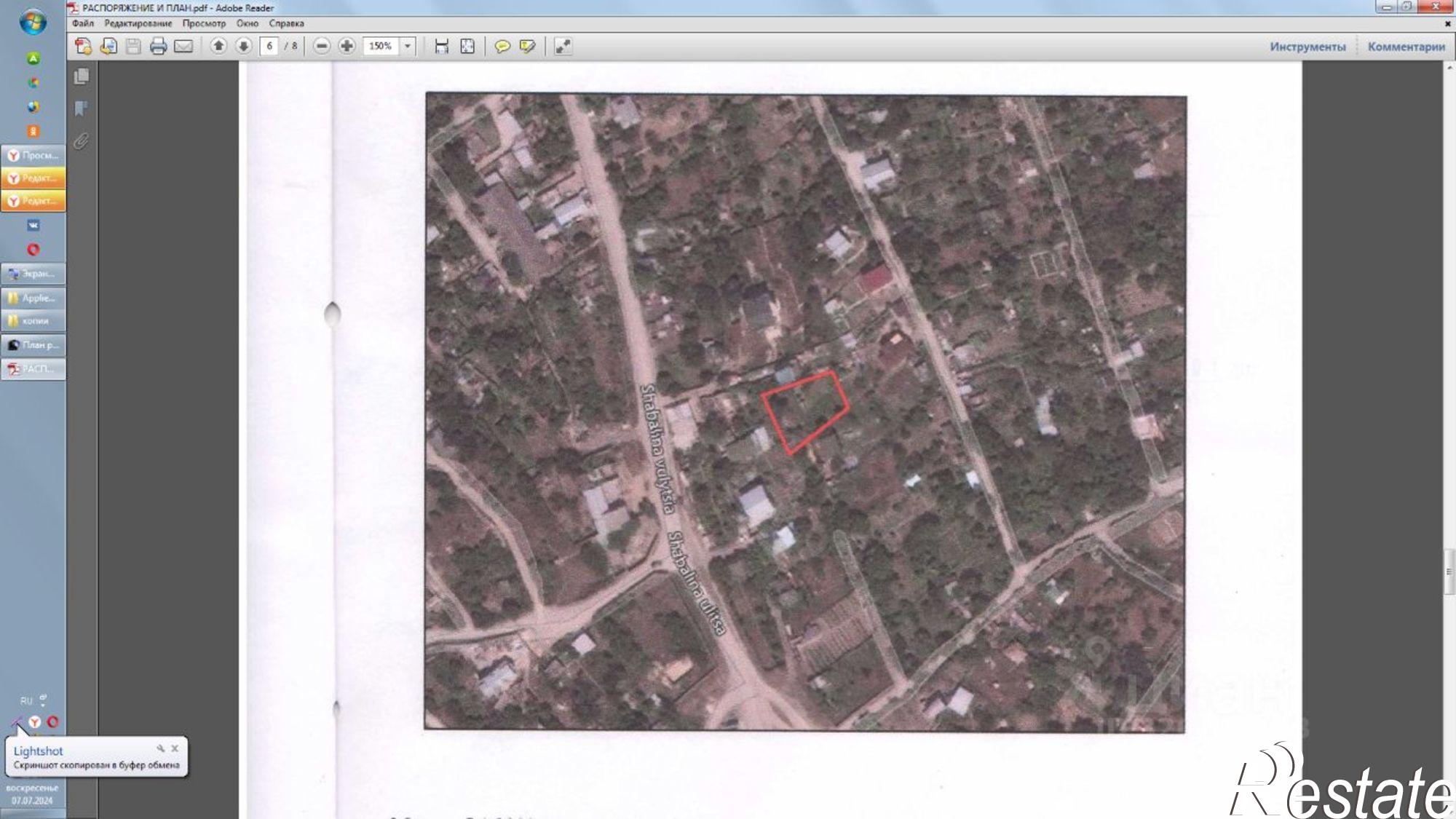Viewport: 1456px width, 819px height.
Task: Expand the zoom level dropdown arrow
Action: pyautogui.click(x=408, y=46)
